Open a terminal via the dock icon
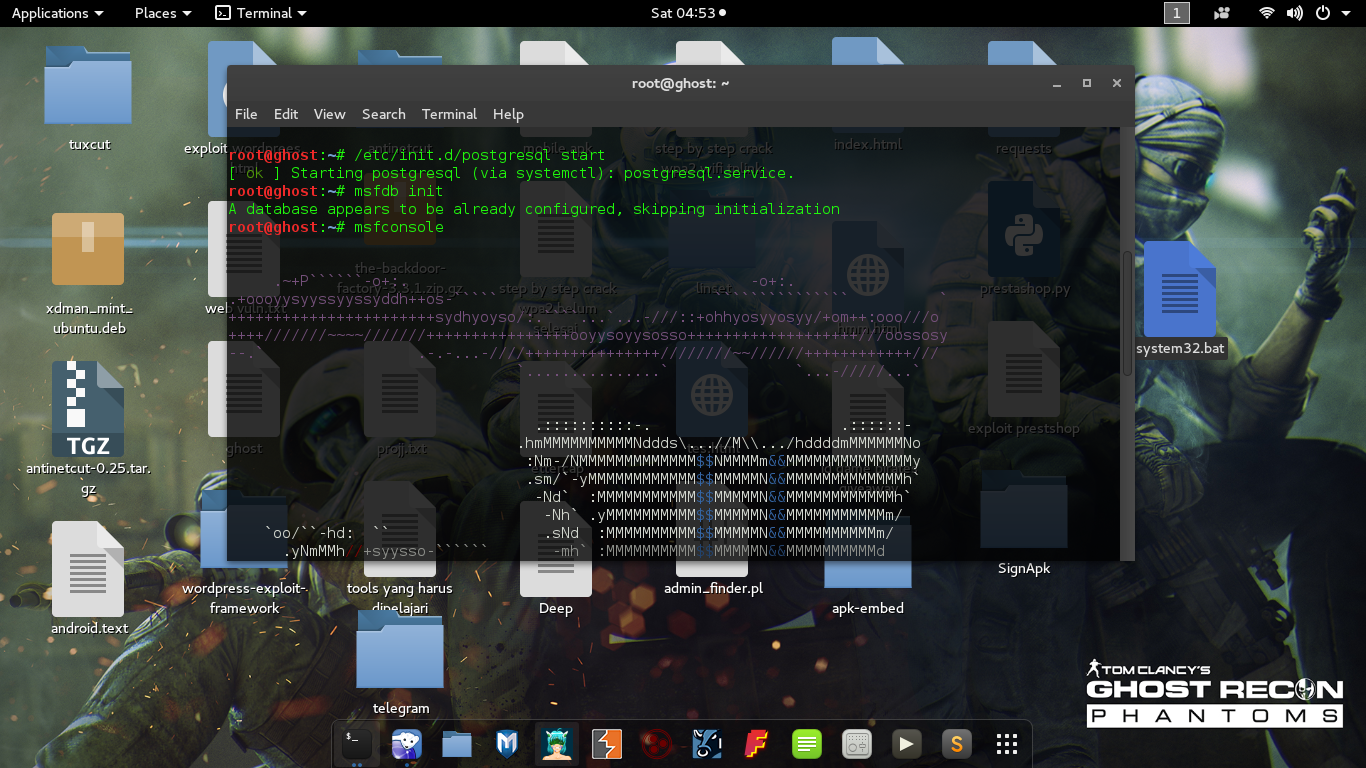The image size is (1366, 768). (356, 744)
